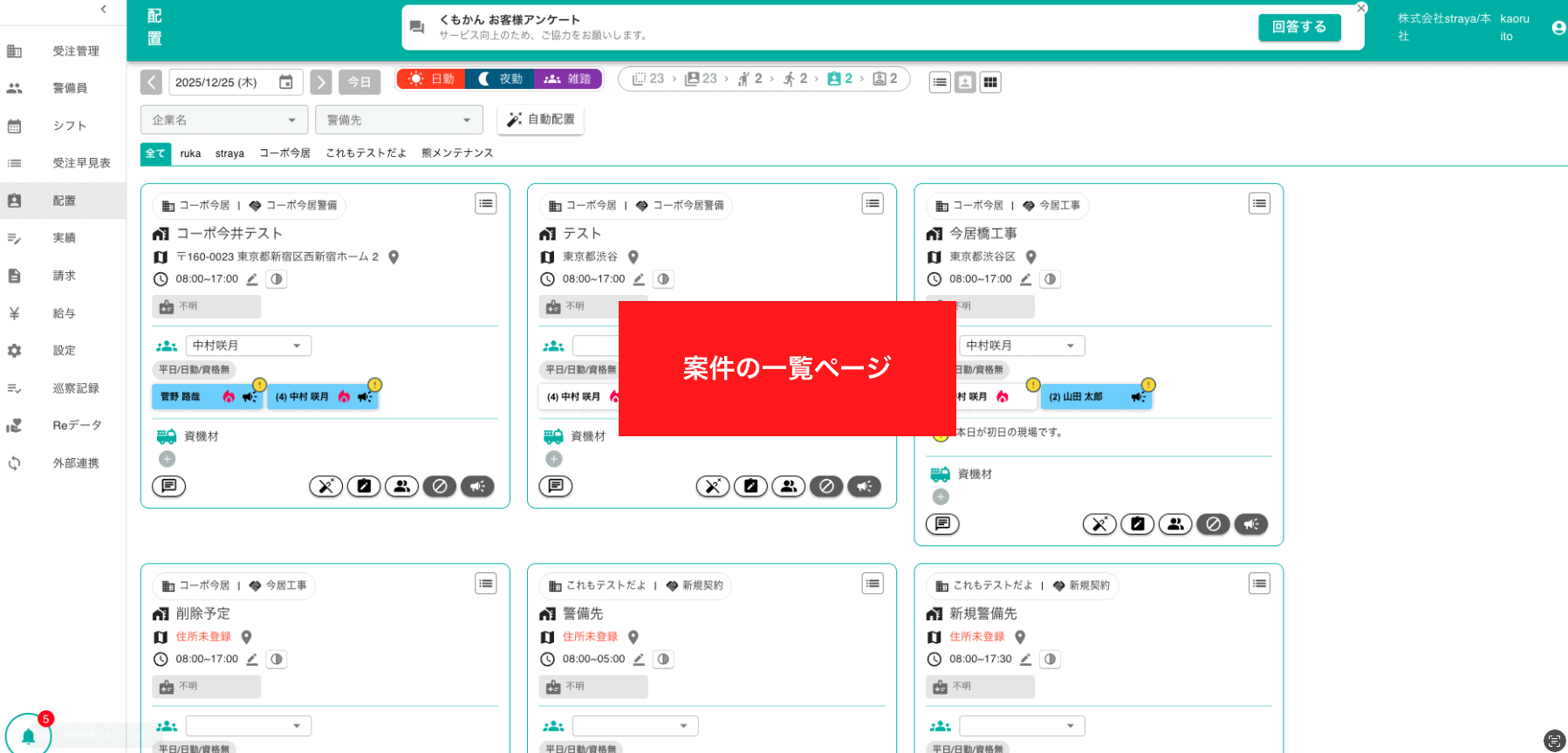Toggle the 日勤 day shift filter
Image resolution: width=1568 pixels, height=753 pixels.
coord(432,79)
